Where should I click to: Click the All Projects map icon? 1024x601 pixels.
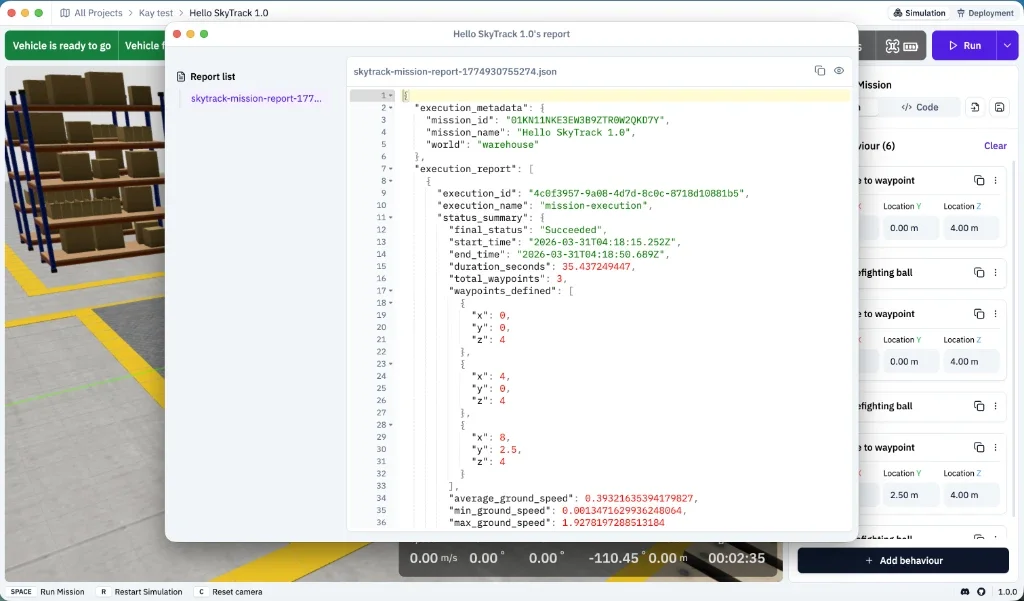pos(65,12)
